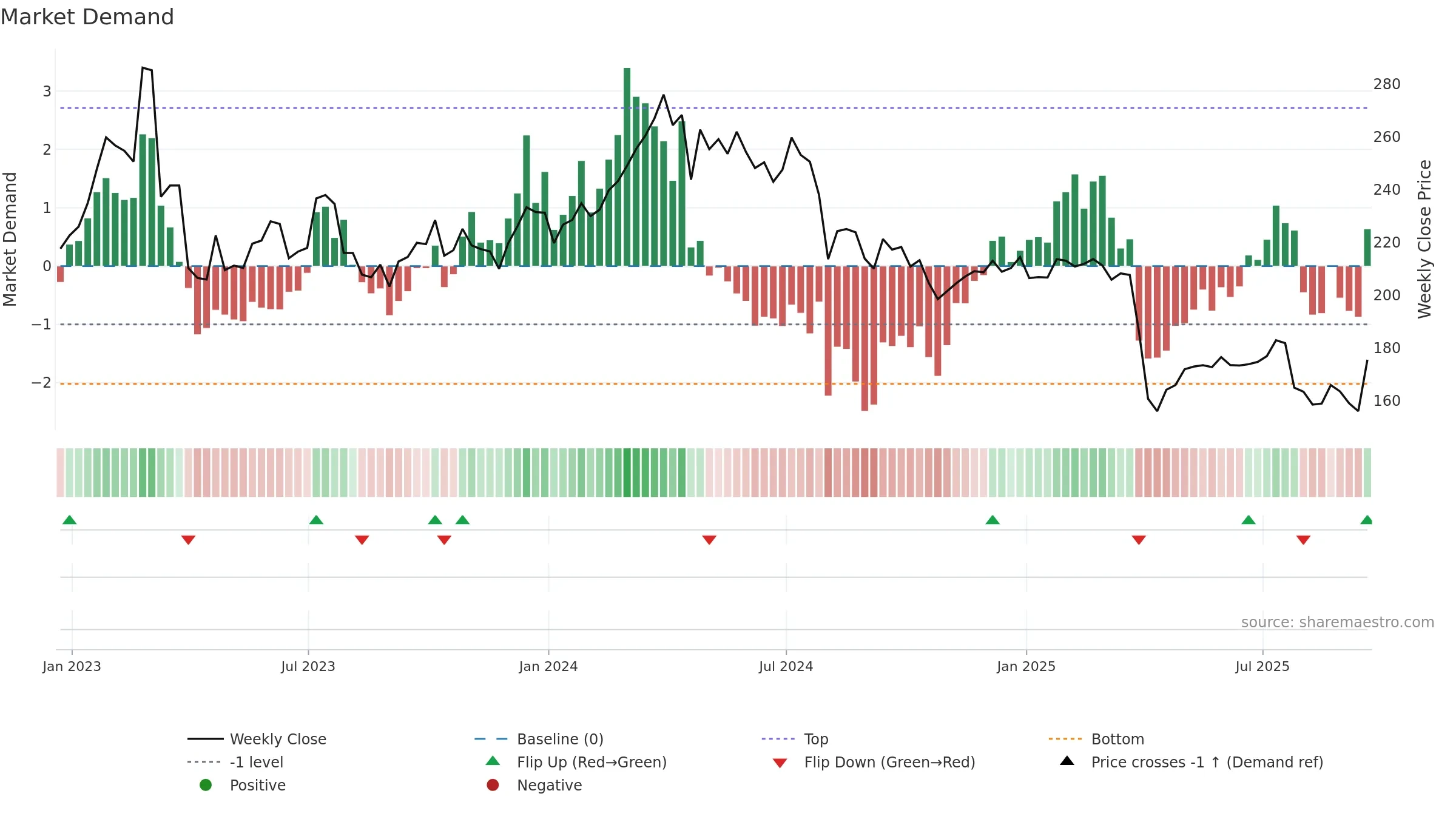The height and width of the screenshot is (819, 1456).
Task: Click the purple dotted Top legend line
Action: click(779, 739)
